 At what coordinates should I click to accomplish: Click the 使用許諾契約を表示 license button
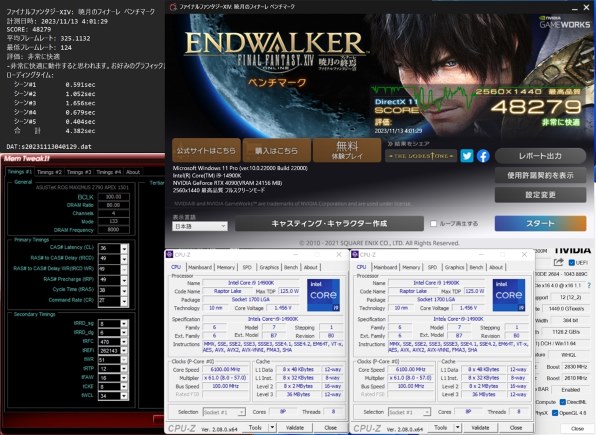540,175
